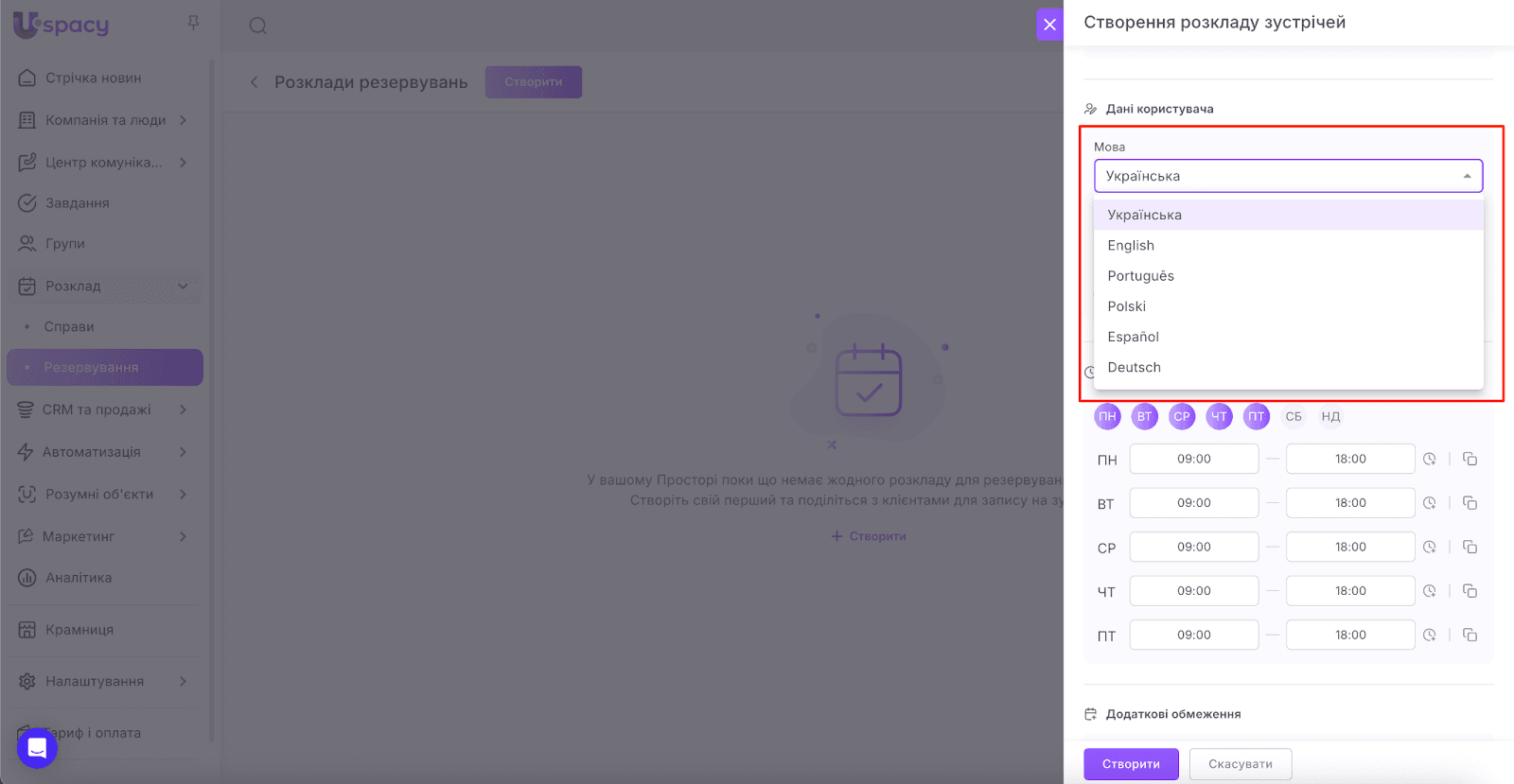Copy ПТ hours with the copy icon

pyautogui.click(x=1470, y=635)
